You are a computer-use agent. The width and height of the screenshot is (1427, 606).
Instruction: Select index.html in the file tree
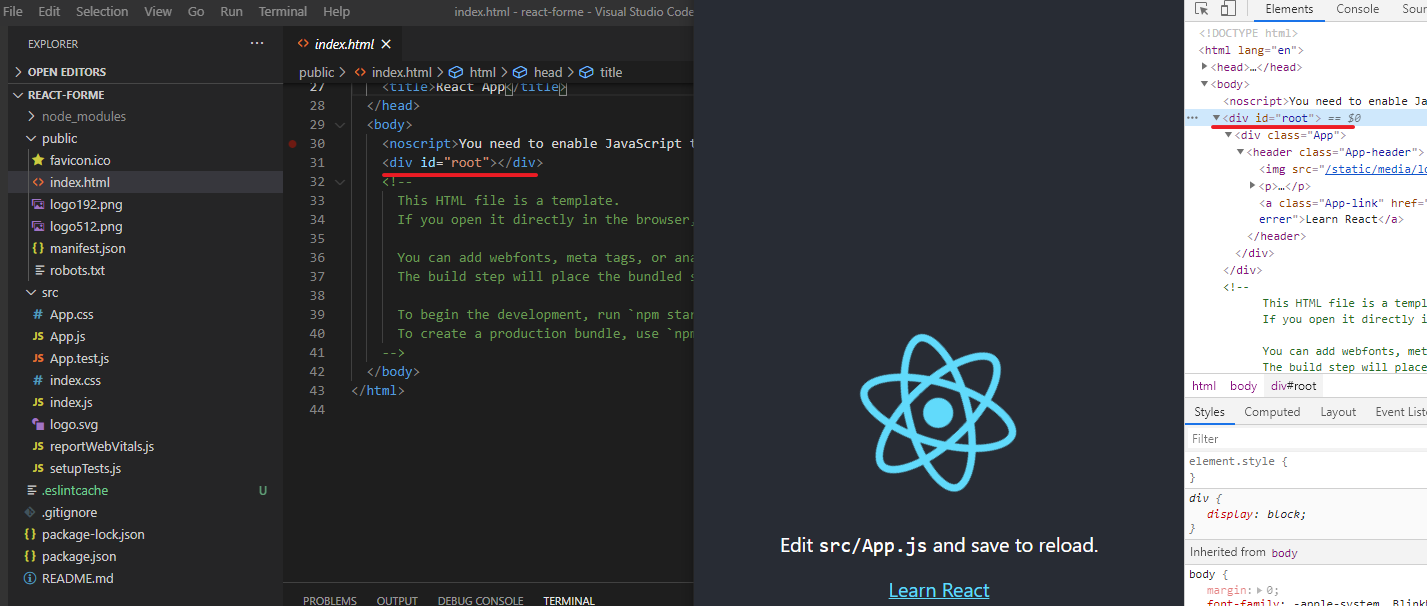80,182
